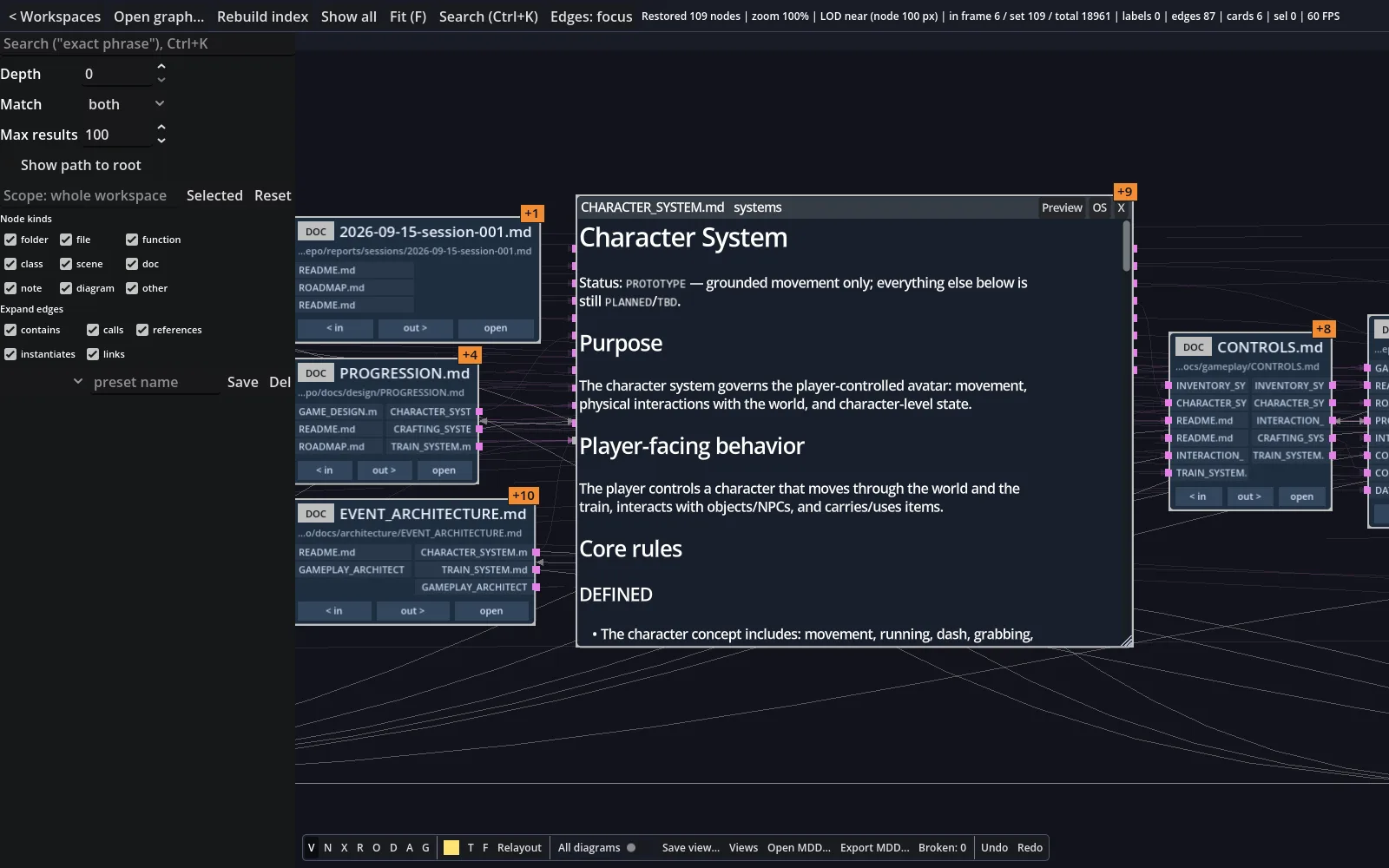This screenshot has height=868, width=1389.
Task: Expand the preset name dropdown chevron
Action: [x=78, y=381]
